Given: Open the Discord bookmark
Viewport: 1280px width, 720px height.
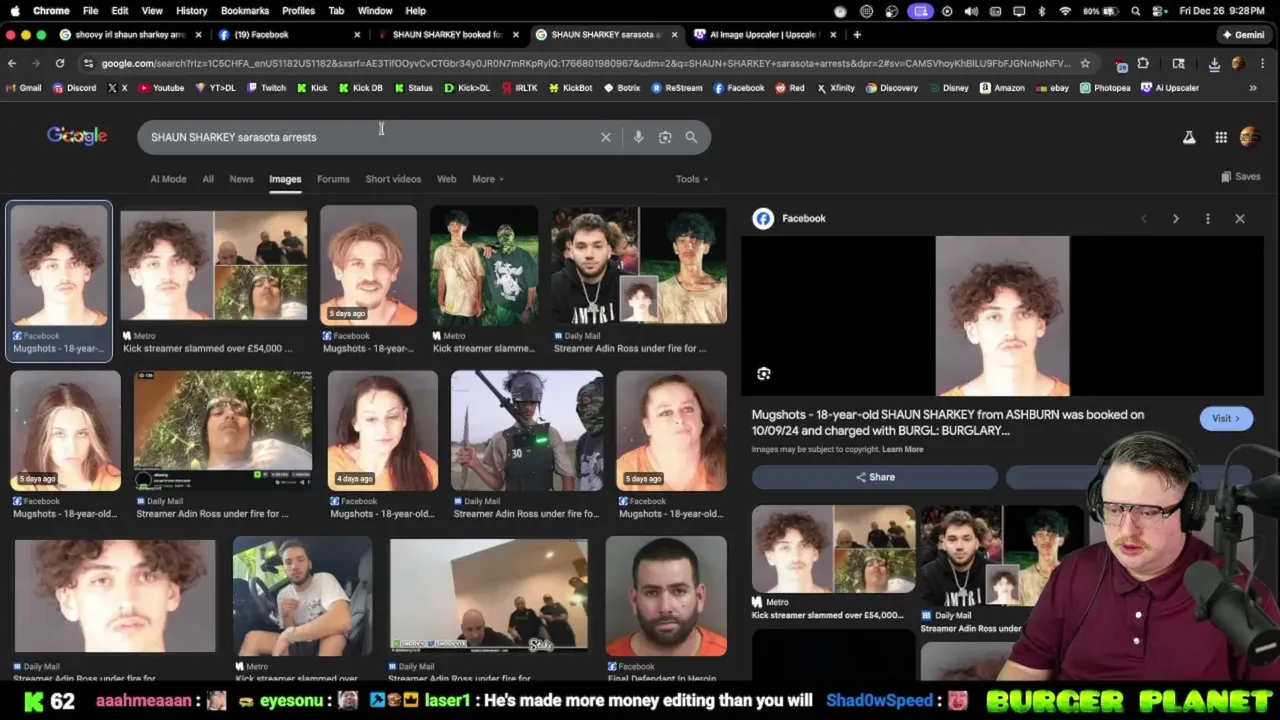Looking at the screenshot, I should click(x=74, y=88).
